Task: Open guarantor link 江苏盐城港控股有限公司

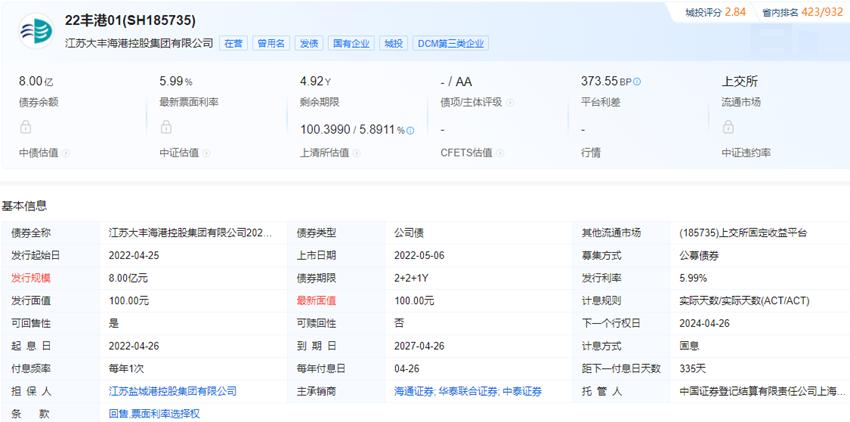Action: coord(172,391)
